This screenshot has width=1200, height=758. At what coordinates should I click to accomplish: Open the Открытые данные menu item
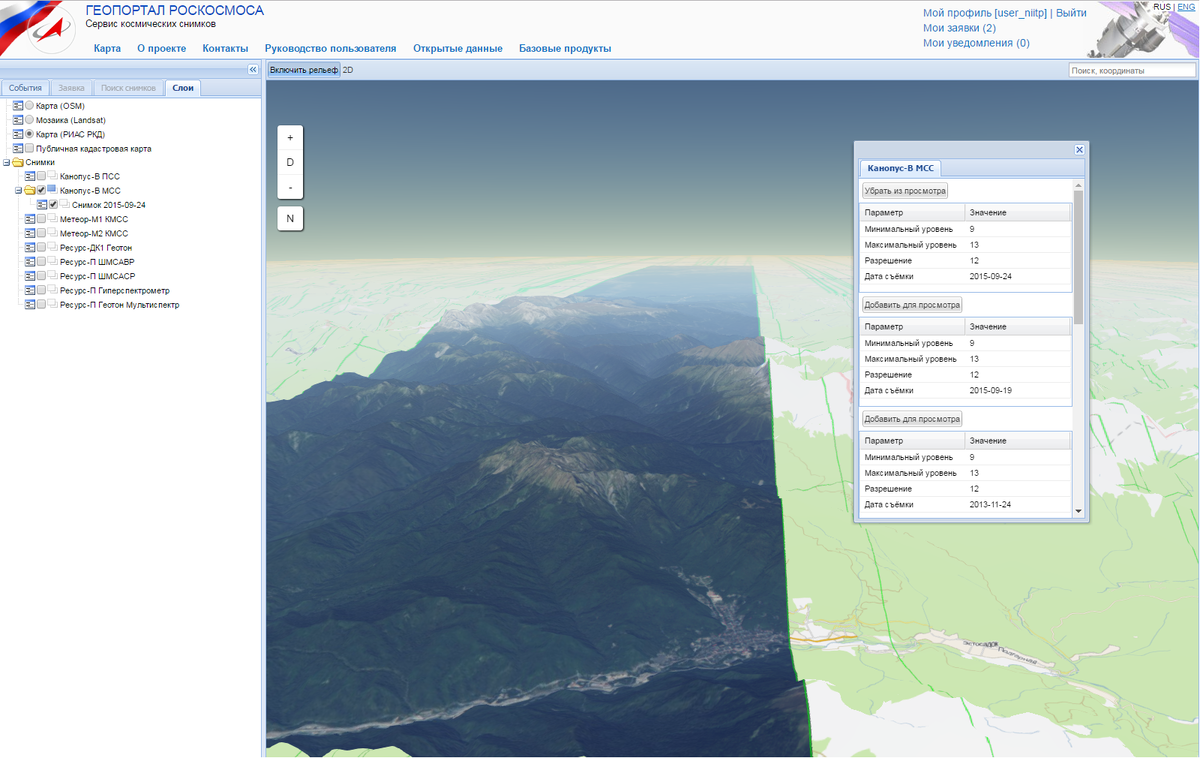[458, 48]
